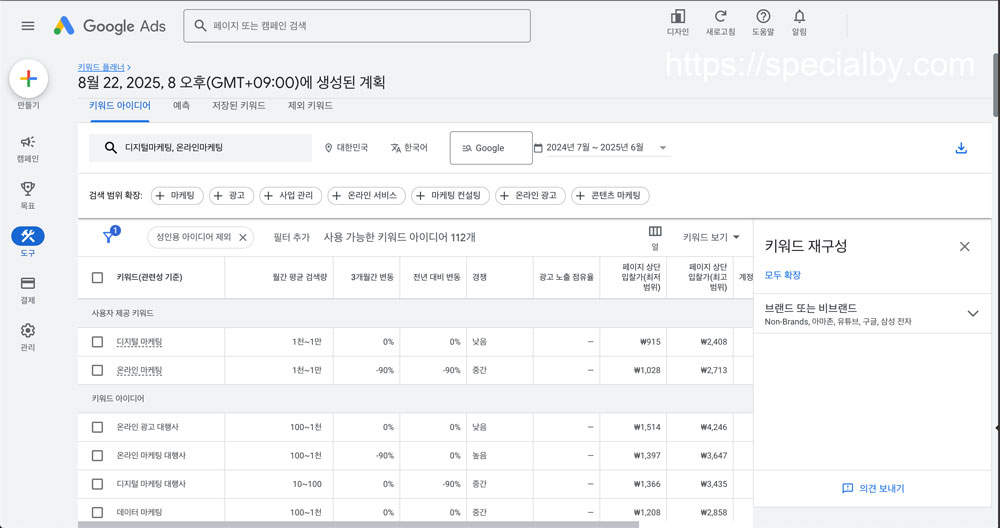Remove 성인용 아이디어 제외 filter chip
Image resolution: width=1000 pixels, height=528 pixels.
pyautogui.click(x=243, y=237)
